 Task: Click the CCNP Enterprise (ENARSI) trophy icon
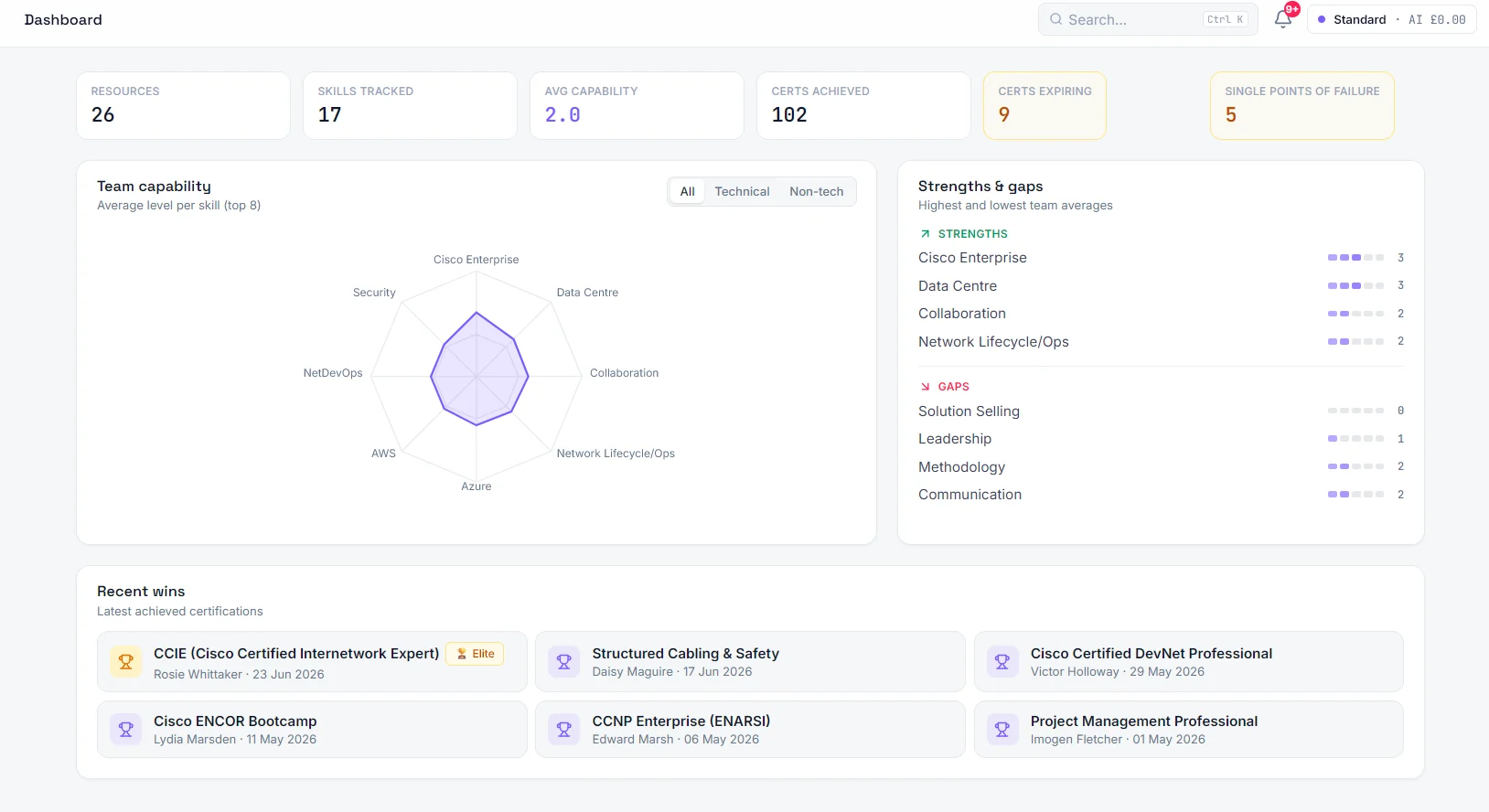(564, 729)
